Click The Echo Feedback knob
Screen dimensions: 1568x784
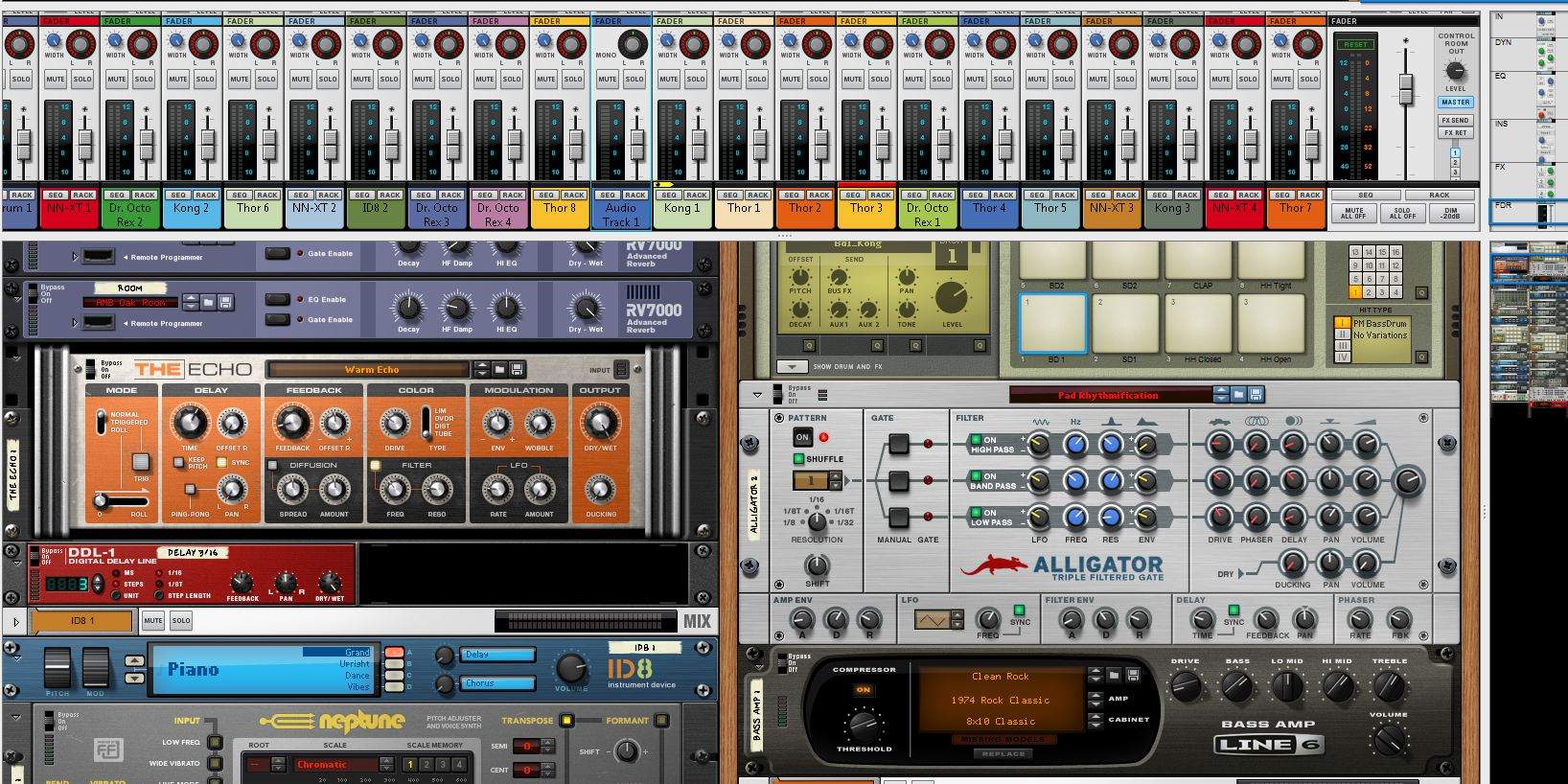[x=291, y=423]
